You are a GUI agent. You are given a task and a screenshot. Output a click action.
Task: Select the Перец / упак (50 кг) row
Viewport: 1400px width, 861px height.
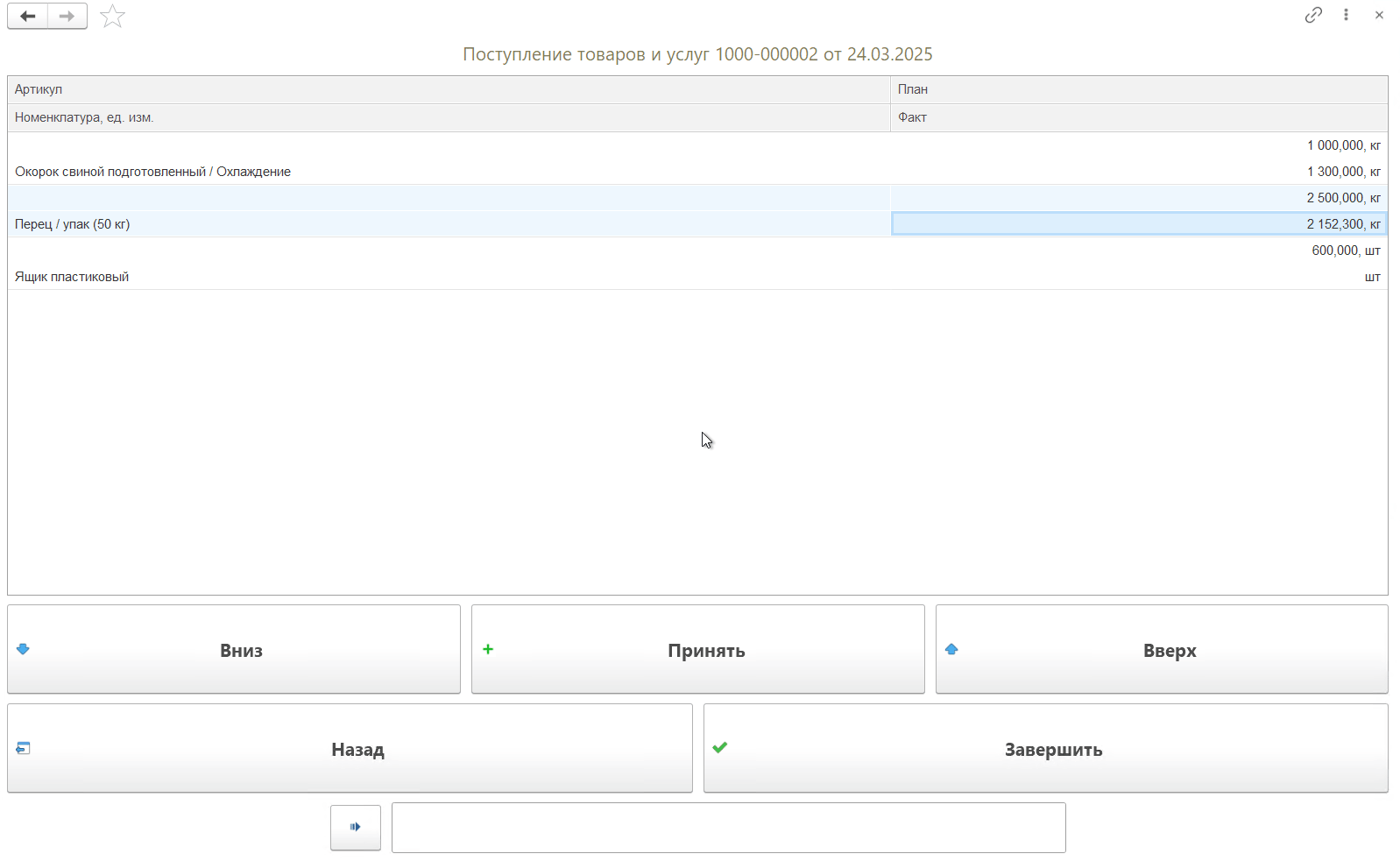click(72, 224)
